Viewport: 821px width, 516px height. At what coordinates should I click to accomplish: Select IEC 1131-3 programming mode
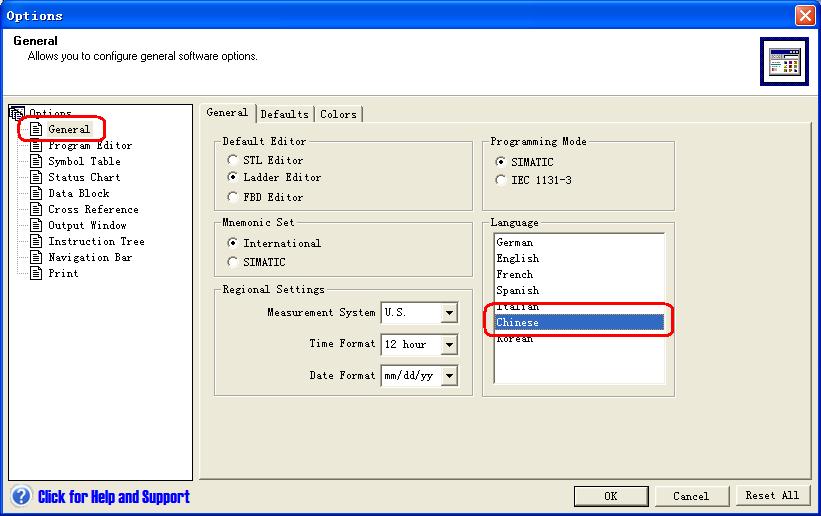[501, 180]
